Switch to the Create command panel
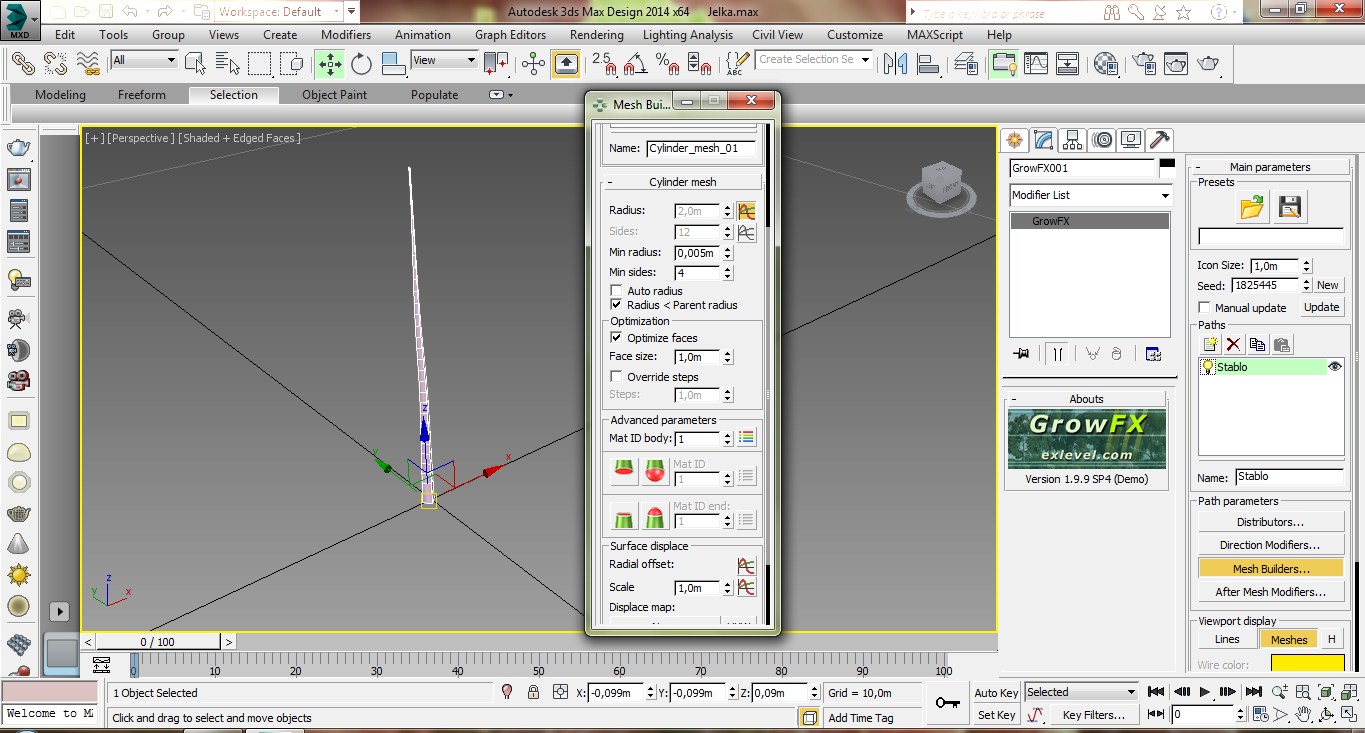 (1015, 140)
